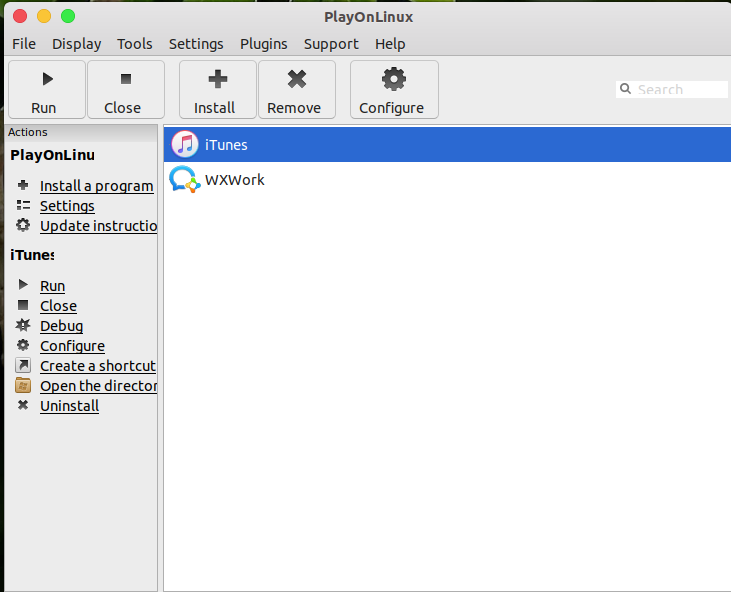Click Update instructions link
731x592 pixels.
tap(98, 226)
